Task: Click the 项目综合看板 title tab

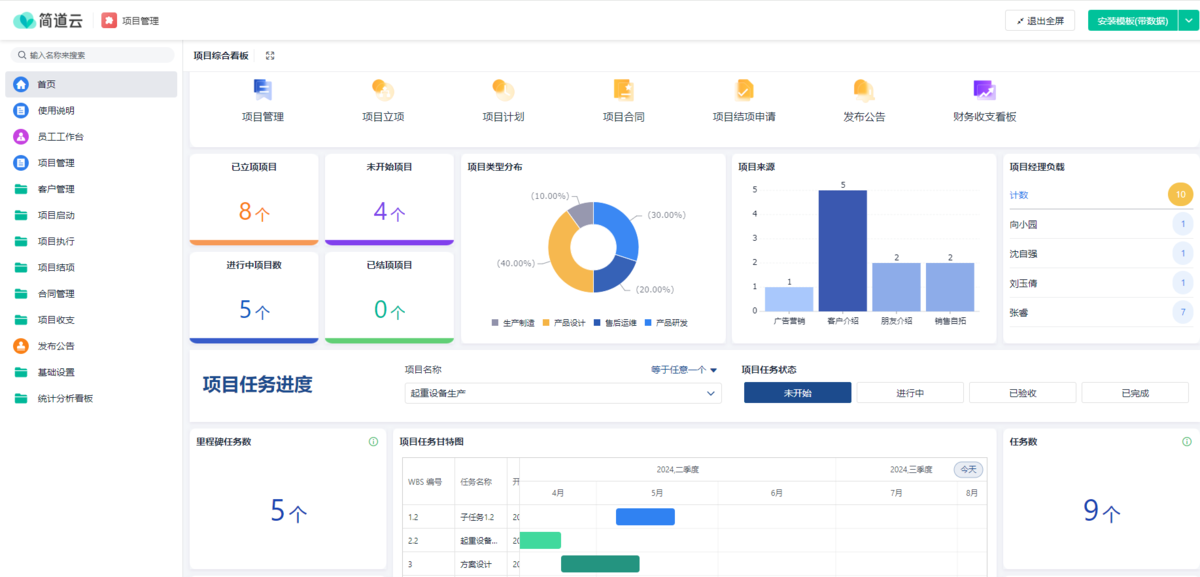Action: (220, 56)
